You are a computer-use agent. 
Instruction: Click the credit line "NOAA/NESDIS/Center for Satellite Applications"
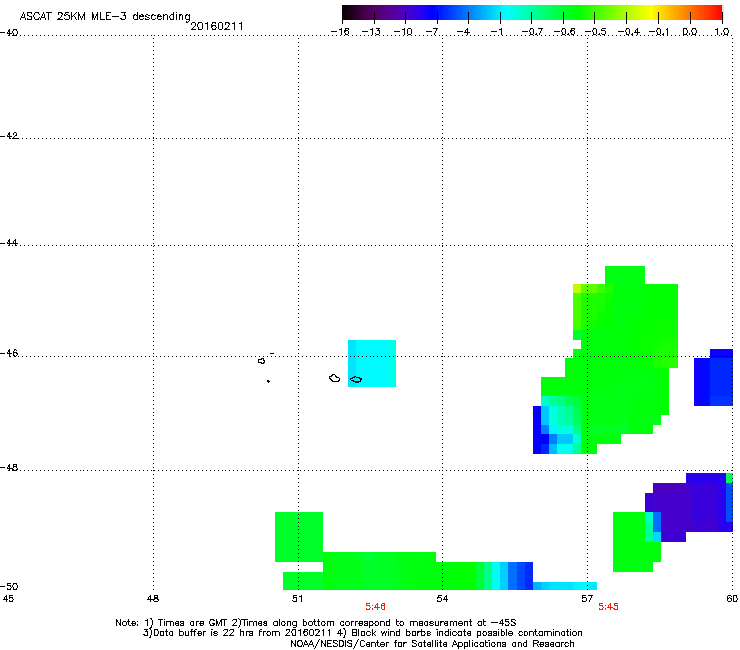click(432, 644)
